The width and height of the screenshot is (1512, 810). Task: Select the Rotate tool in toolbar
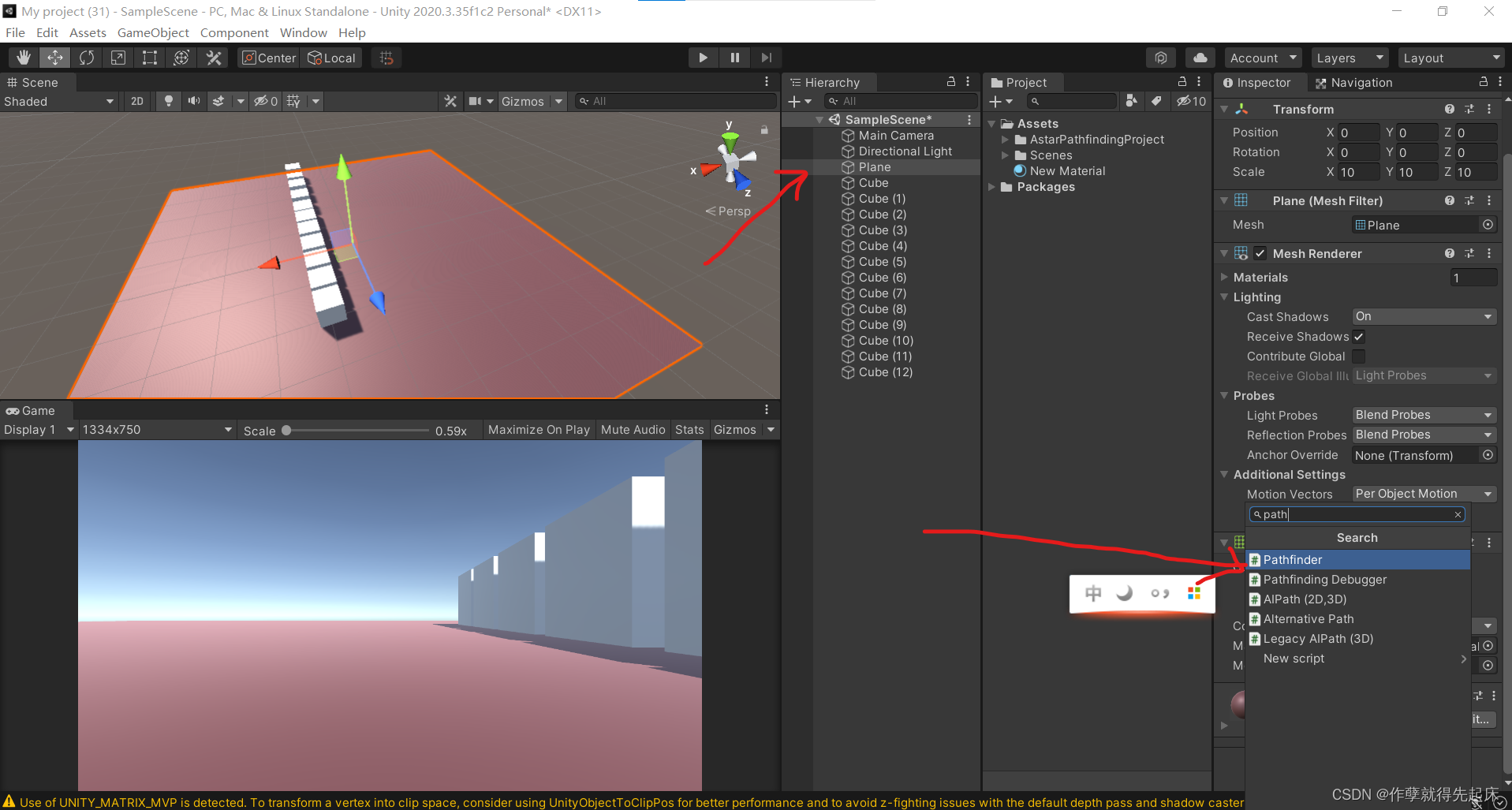(x=87, y=58)
